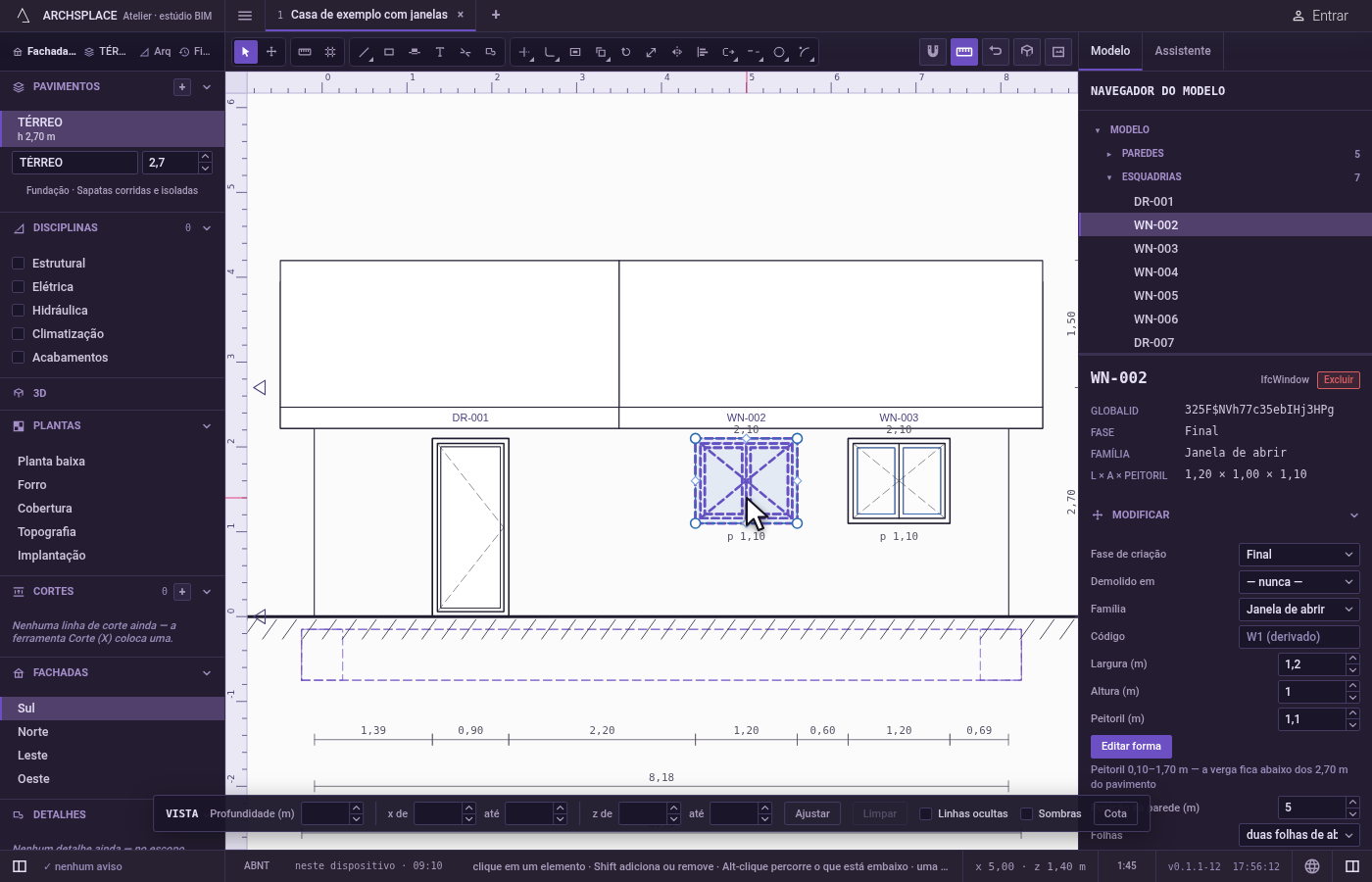Add a new pavimento with plus button

(182, 87)
